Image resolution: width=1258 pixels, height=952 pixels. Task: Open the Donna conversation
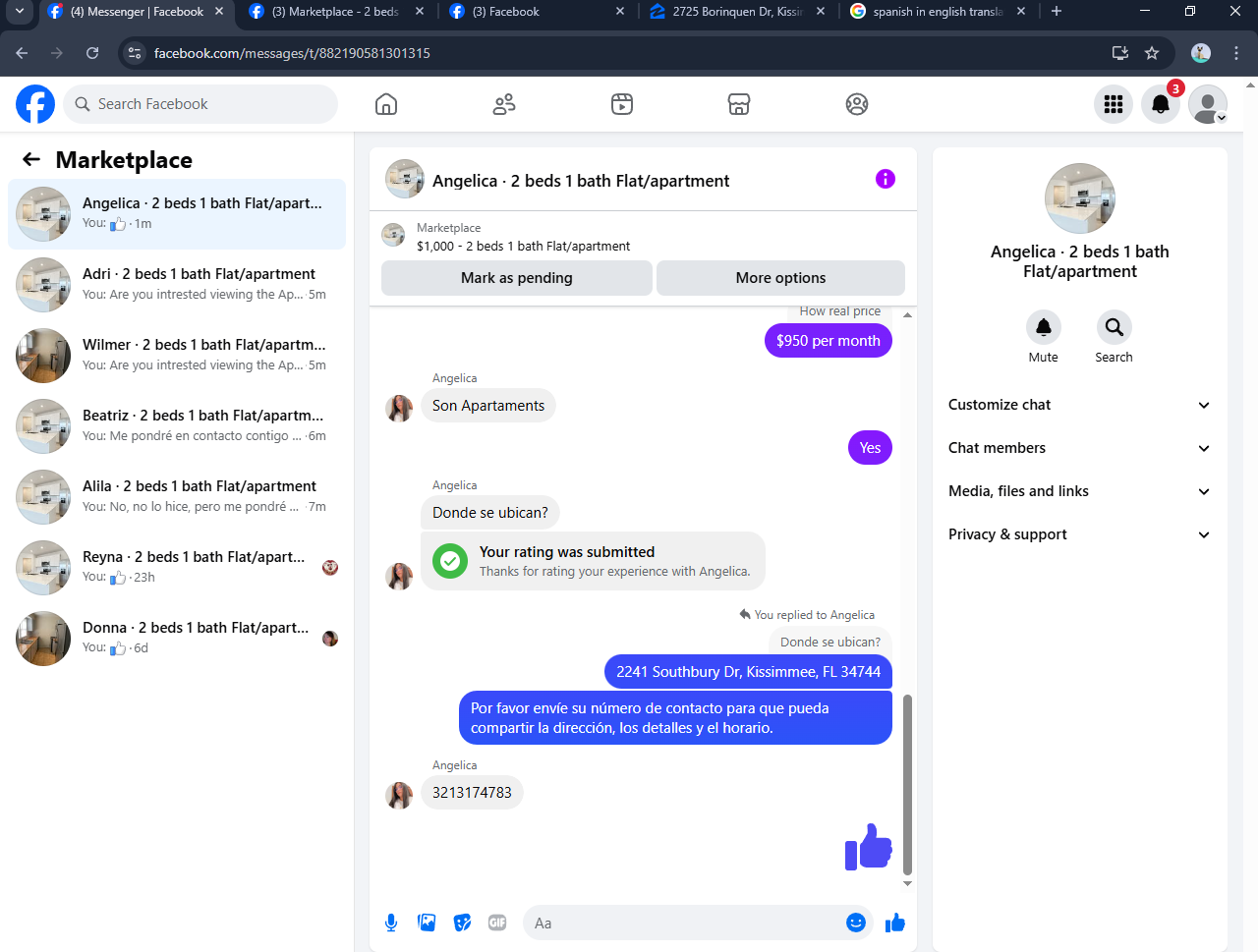point(177,639)
